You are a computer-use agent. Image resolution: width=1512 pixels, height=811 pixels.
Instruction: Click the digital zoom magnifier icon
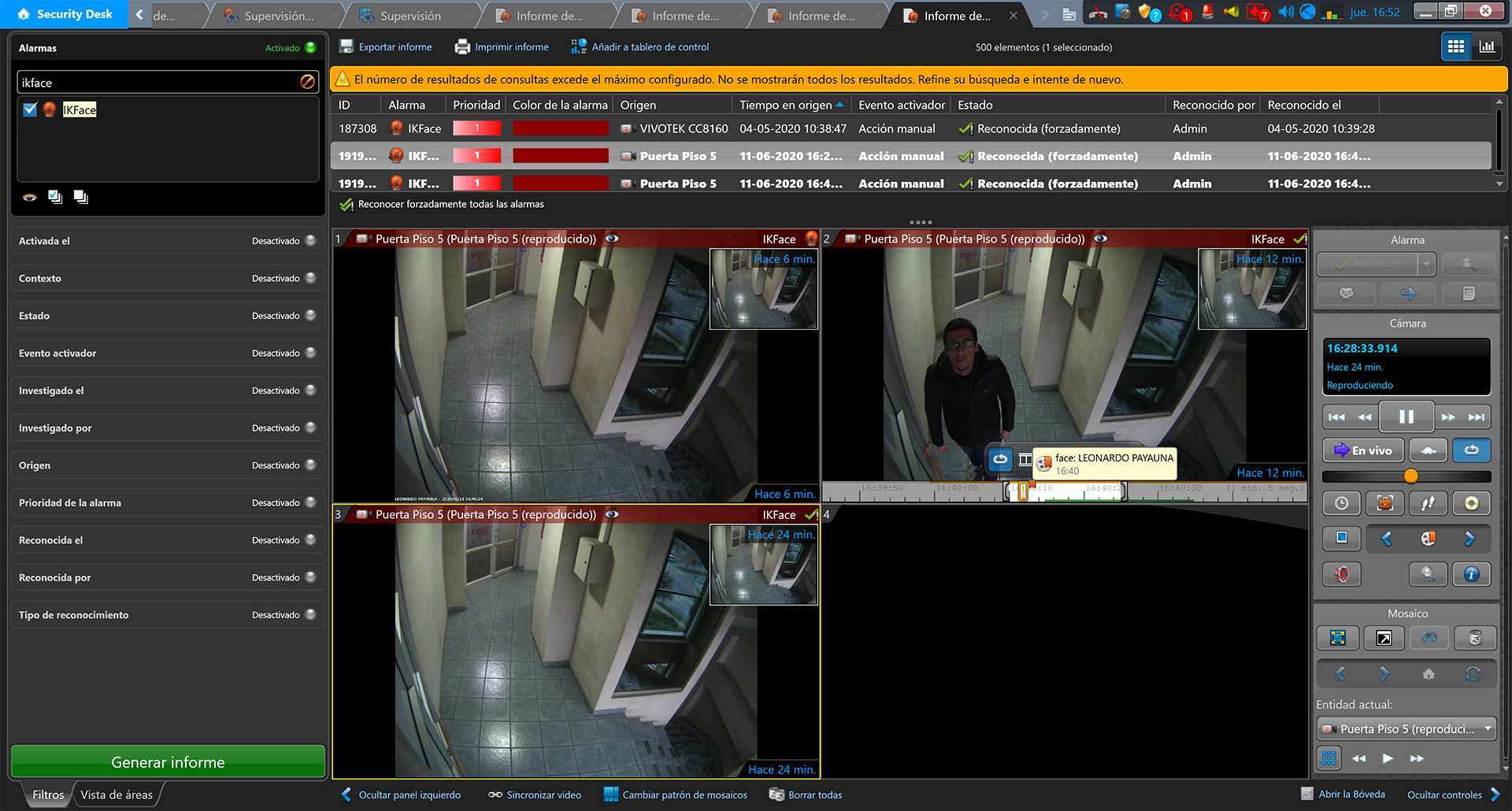coord(1428,574)
